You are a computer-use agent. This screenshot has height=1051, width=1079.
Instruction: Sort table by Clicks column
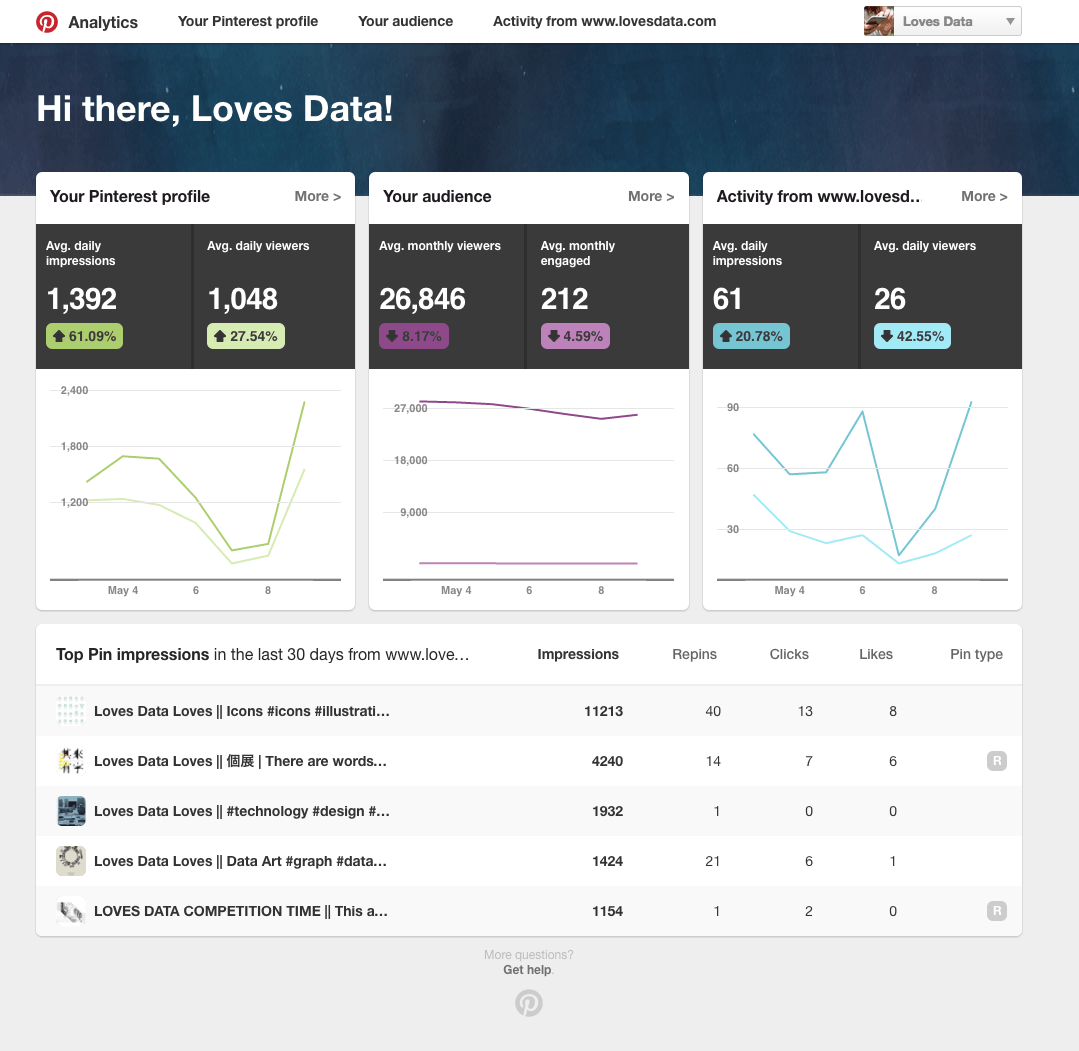click(x=789, y=654)
